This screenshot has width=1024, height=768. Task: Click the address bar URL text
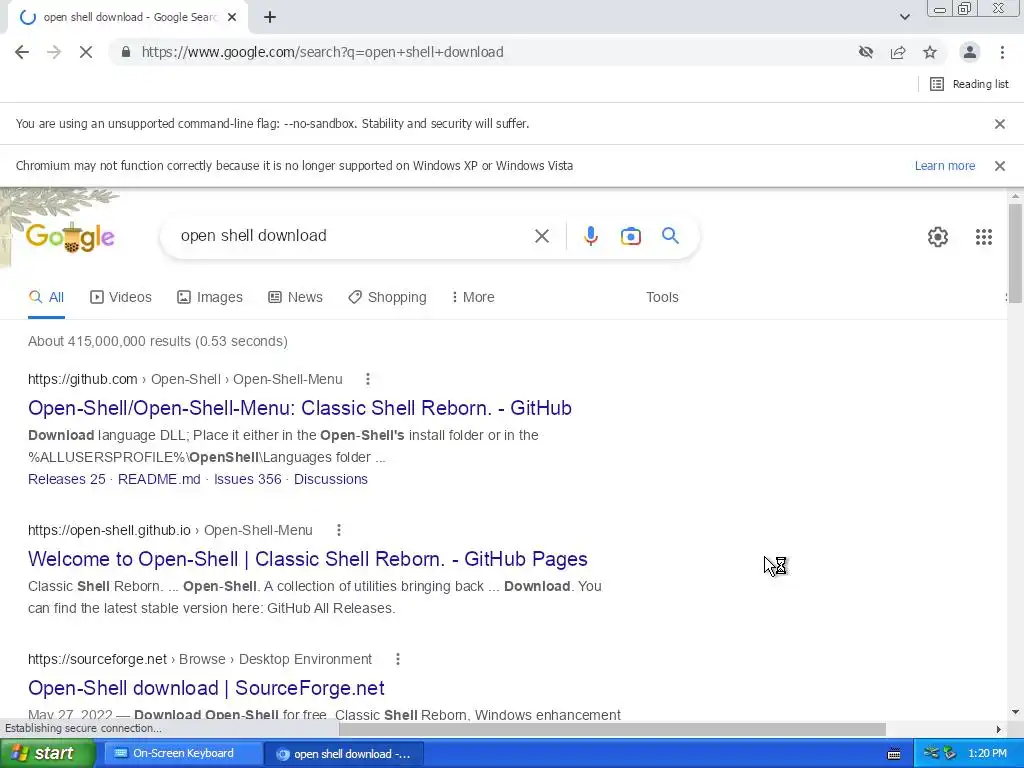click(x=323, y=52)
